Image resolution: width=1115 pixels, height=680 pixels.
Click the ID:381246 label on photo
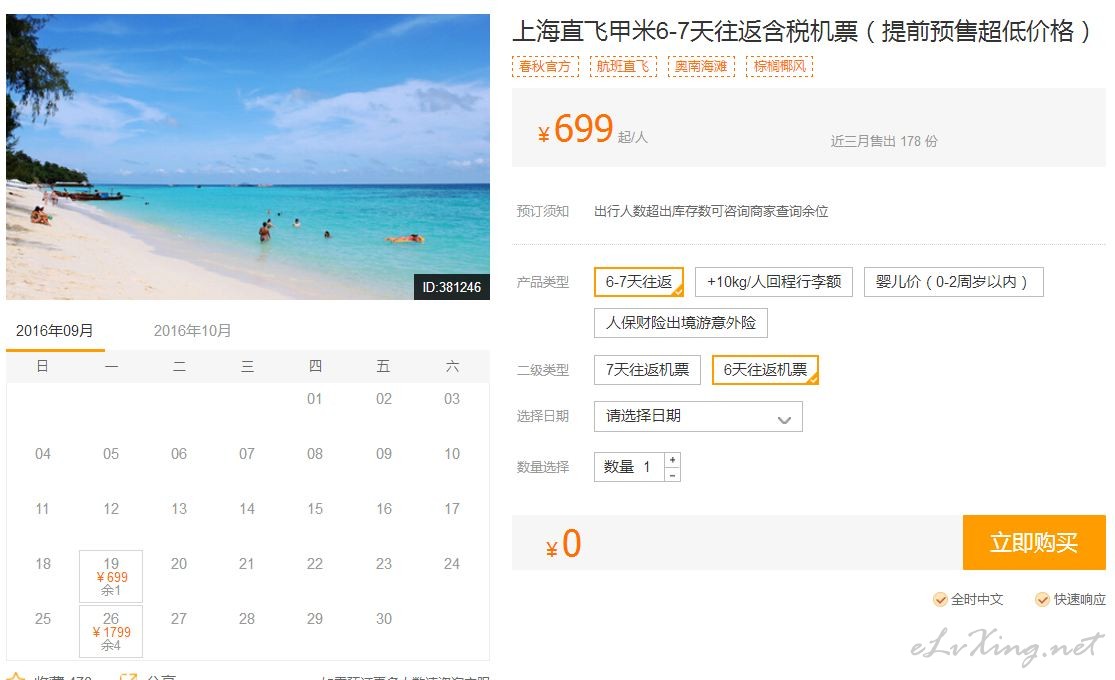(452, 287)
